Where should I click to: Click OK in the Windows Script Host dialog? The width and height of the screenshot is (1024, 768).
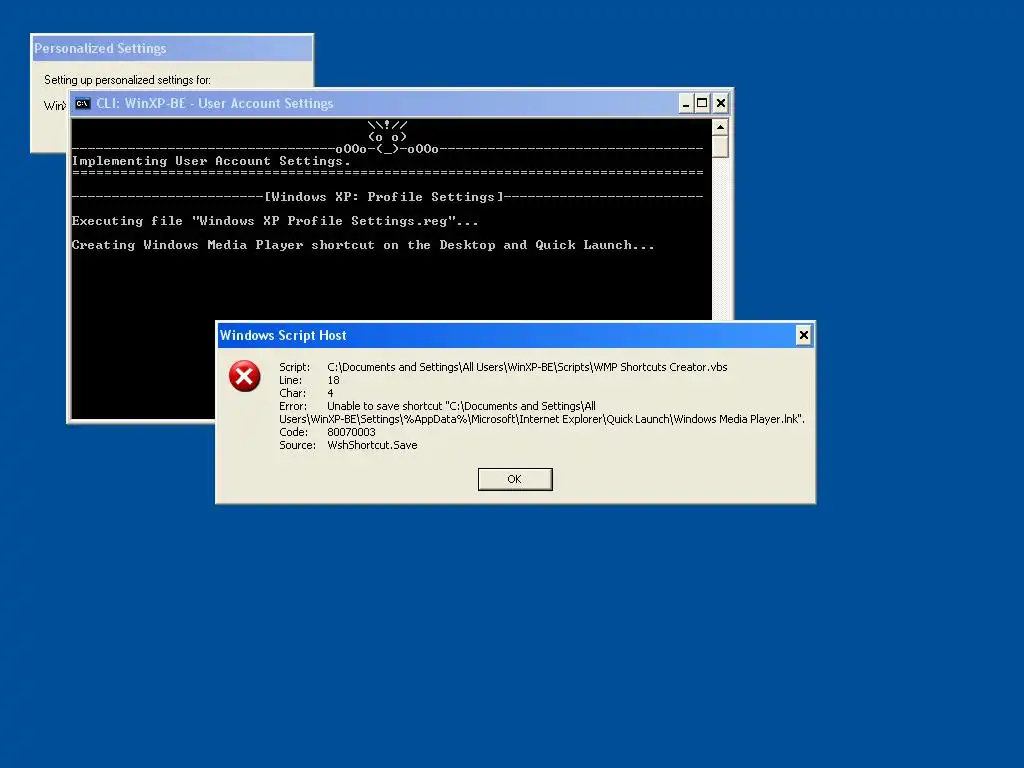point(515,479)
